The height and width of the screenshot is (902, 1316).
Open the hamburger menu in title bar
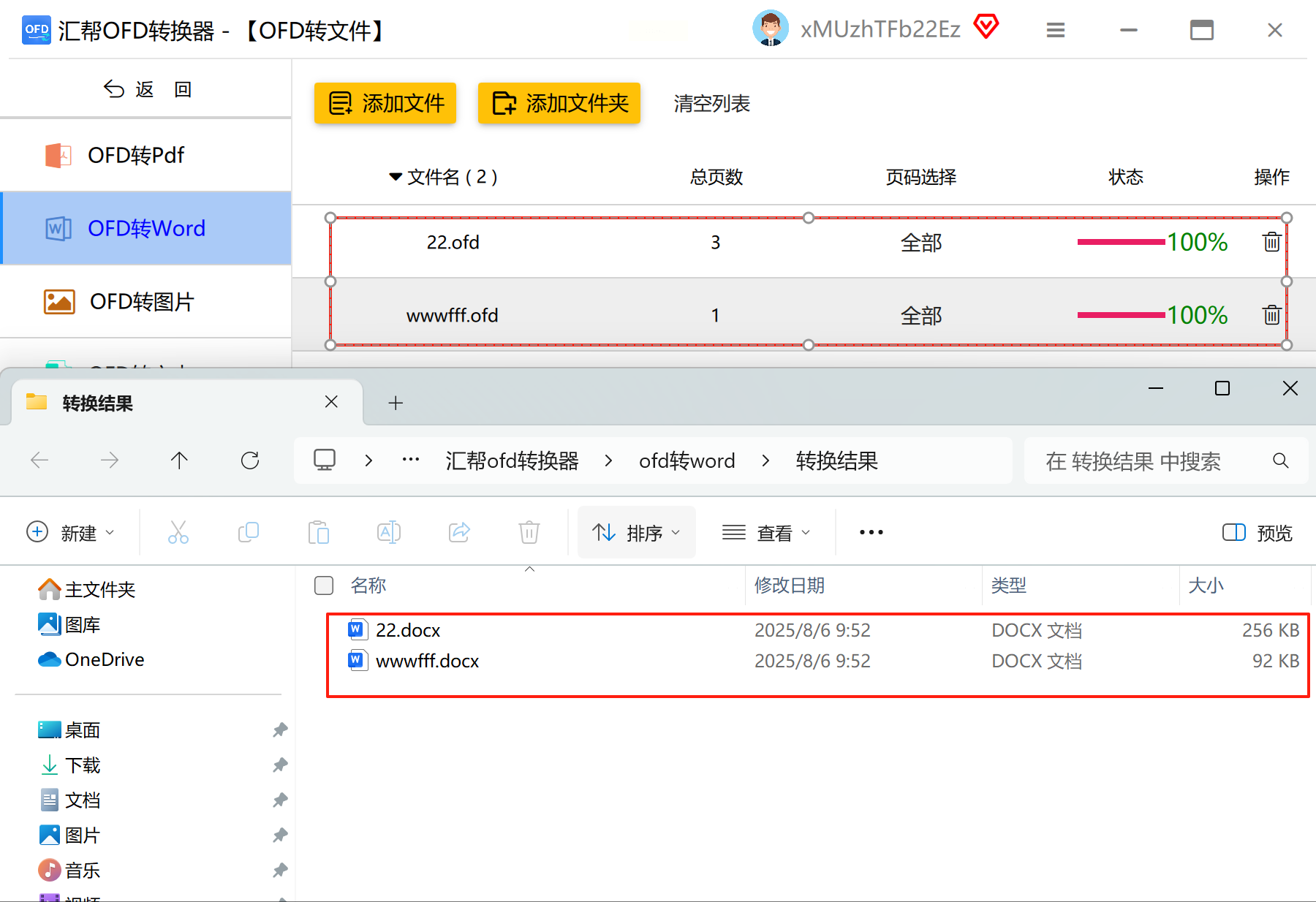[x=1055, y=30]
